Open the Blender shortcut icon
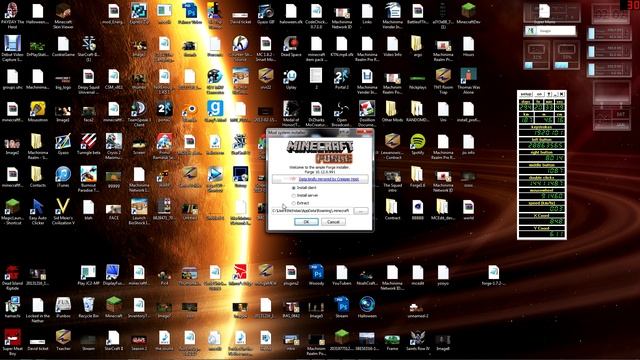 point(189,111)
